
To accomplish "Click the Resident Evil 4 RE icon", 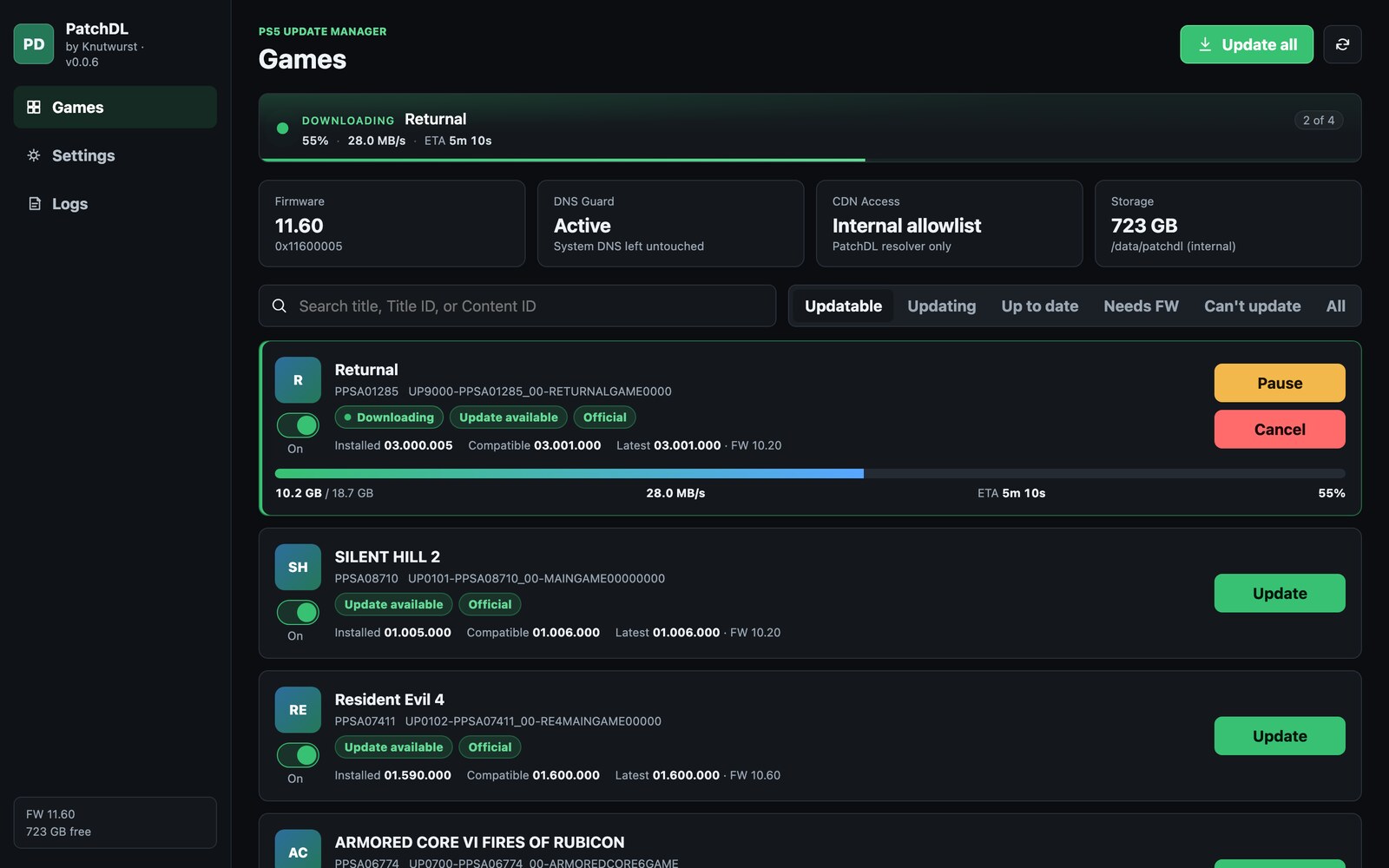I will [298, 710].
